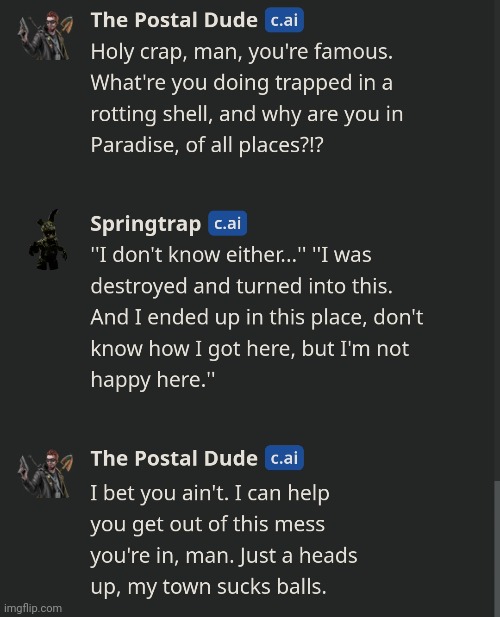Open The Postal Dude avatar beside 'Holy crap' message
This screenshot has height=617, width=500.
(46, 36)
